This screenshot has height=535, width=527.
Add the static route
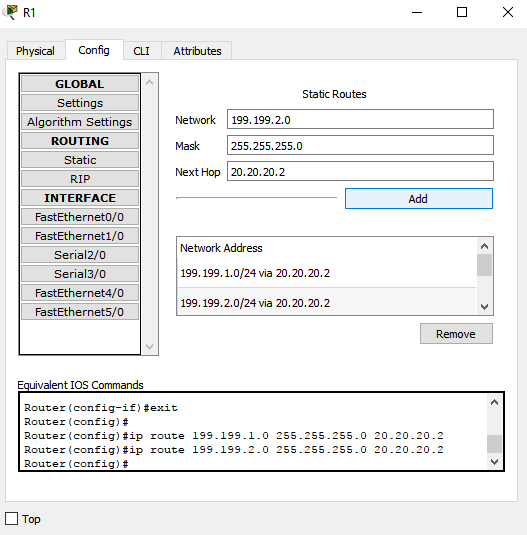(x=419, y=199)
